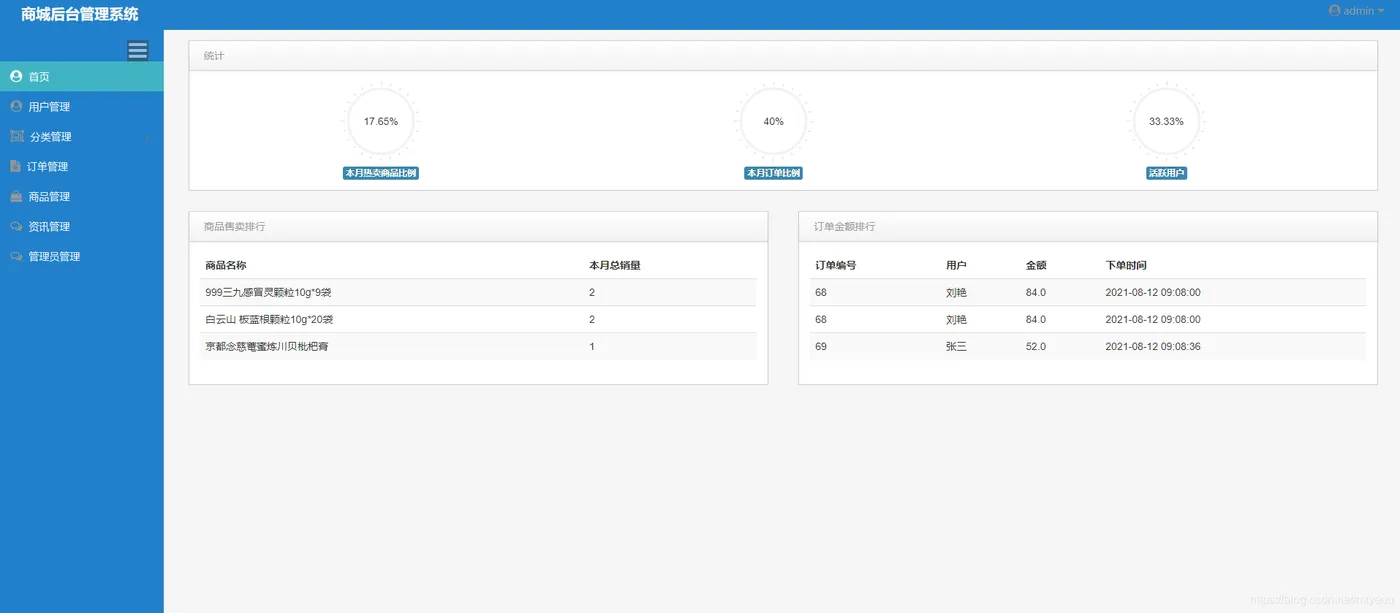Viewport: 1400px width, 613px height.
Task: Select the 999三九感冒灵颗粒10g*9袋 row
Action: (x=478, y=292)
